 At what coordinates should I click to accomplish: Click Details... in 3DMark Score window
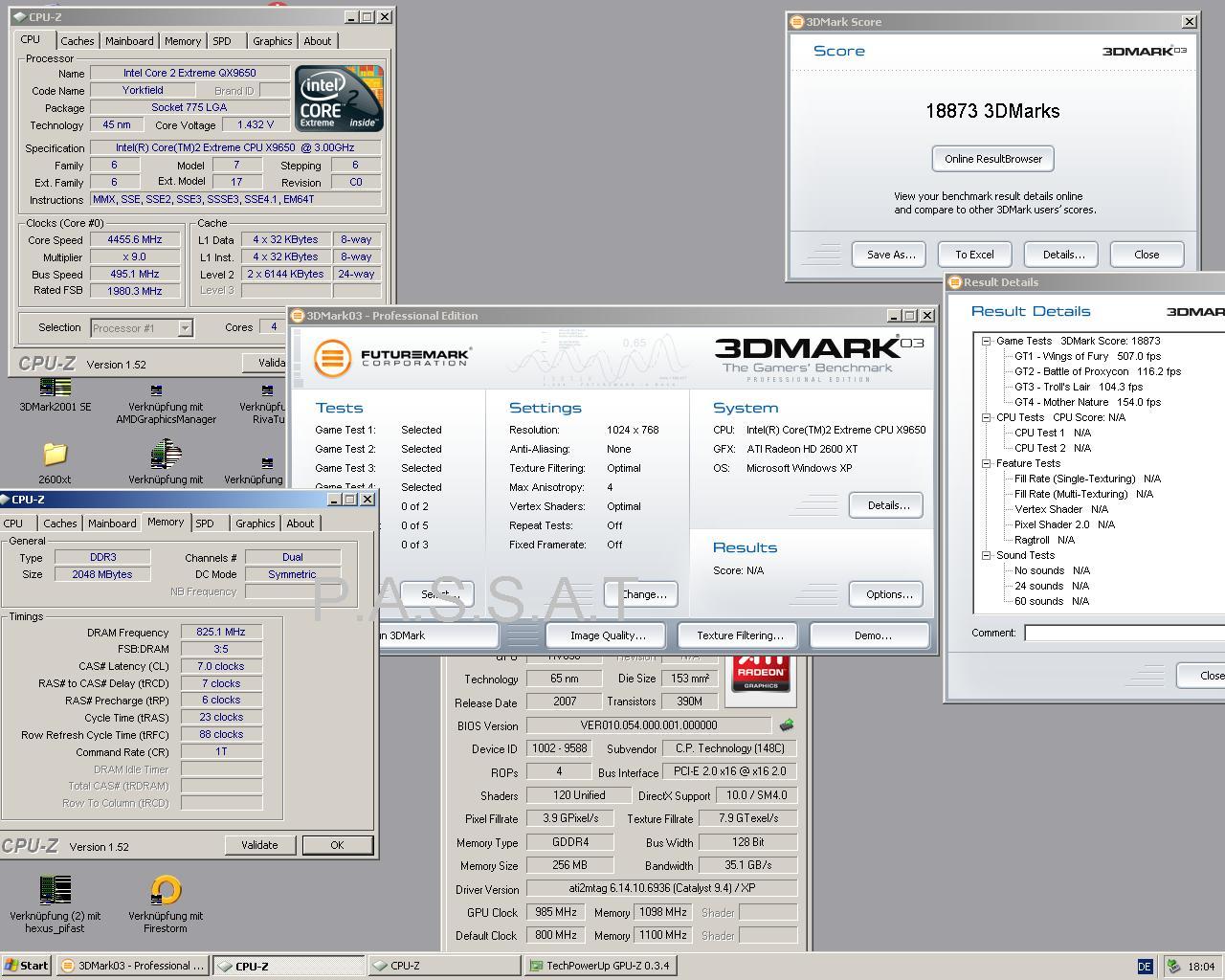[x=1063, y=255]
